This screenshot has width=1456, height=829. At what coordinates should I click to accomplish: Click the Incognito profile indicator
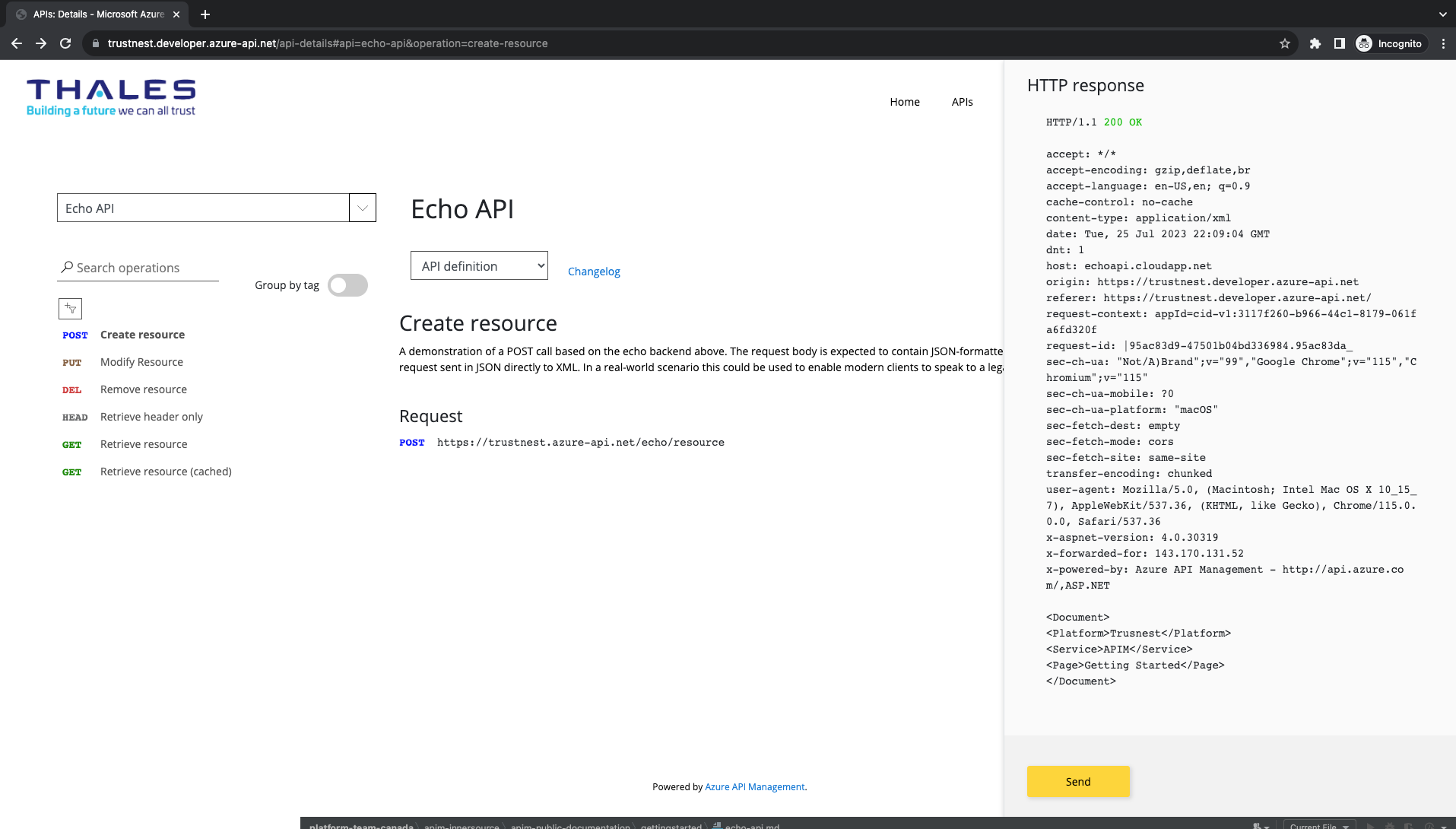[x=1389, y=43]
